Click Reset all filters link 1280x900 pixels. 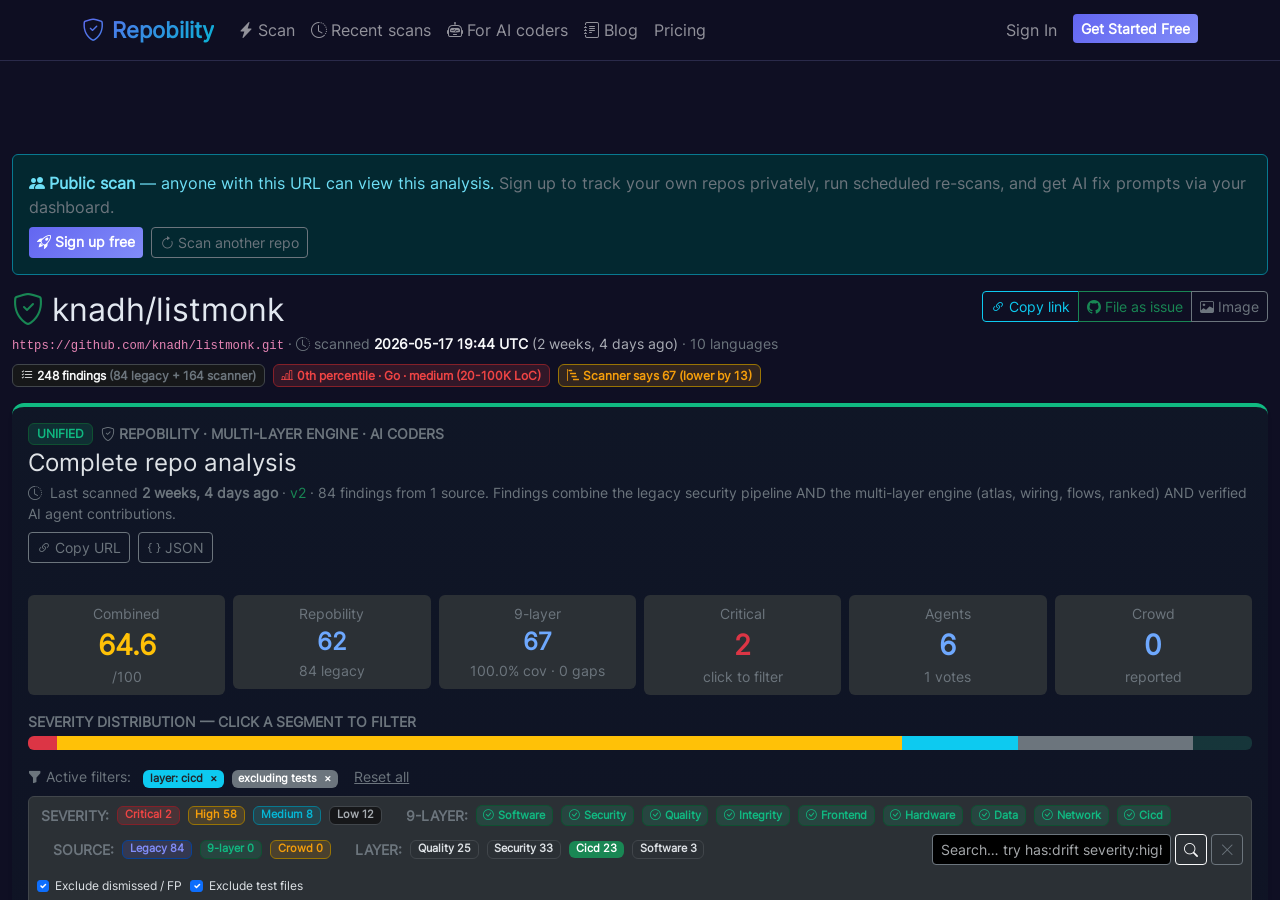tap(381, 777)
